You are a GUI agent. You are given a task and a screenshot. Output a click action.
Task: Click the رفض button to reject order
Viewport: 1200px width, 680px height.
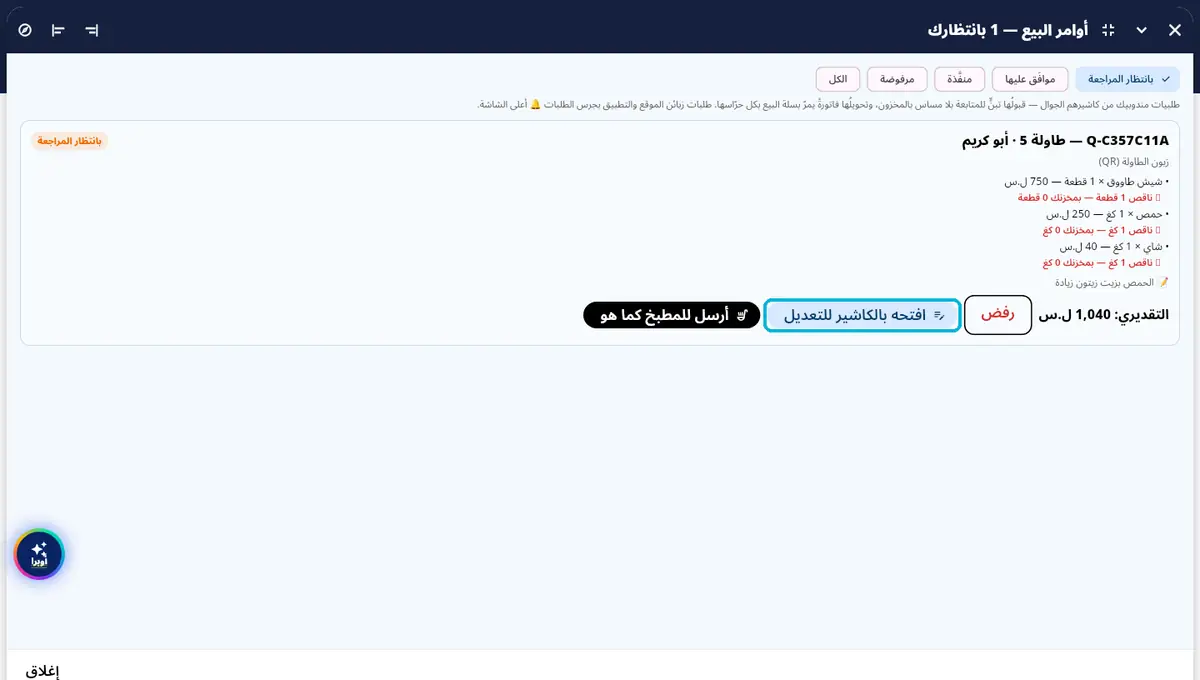coord(998,315)
